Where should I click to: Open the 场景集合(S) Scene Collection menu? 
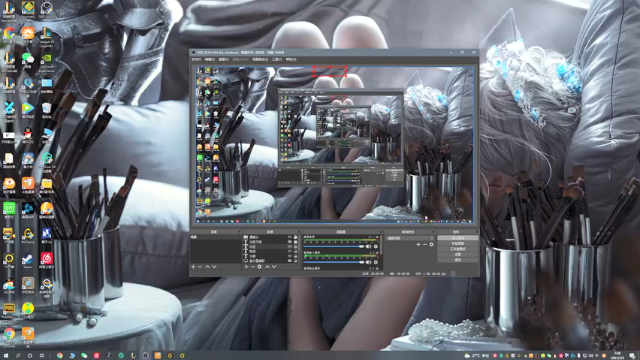(x=260, y=60)
